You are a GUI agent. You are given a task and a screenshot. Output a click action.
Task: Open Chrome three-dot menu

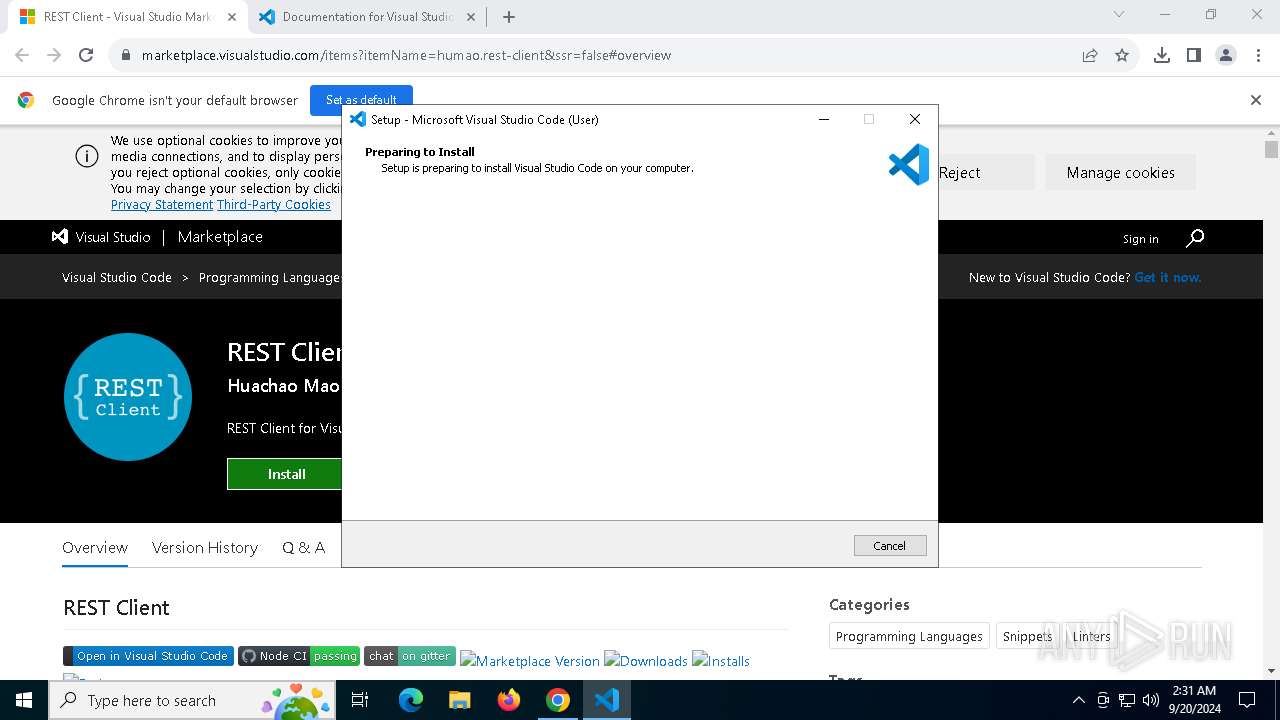point(1258,55)
